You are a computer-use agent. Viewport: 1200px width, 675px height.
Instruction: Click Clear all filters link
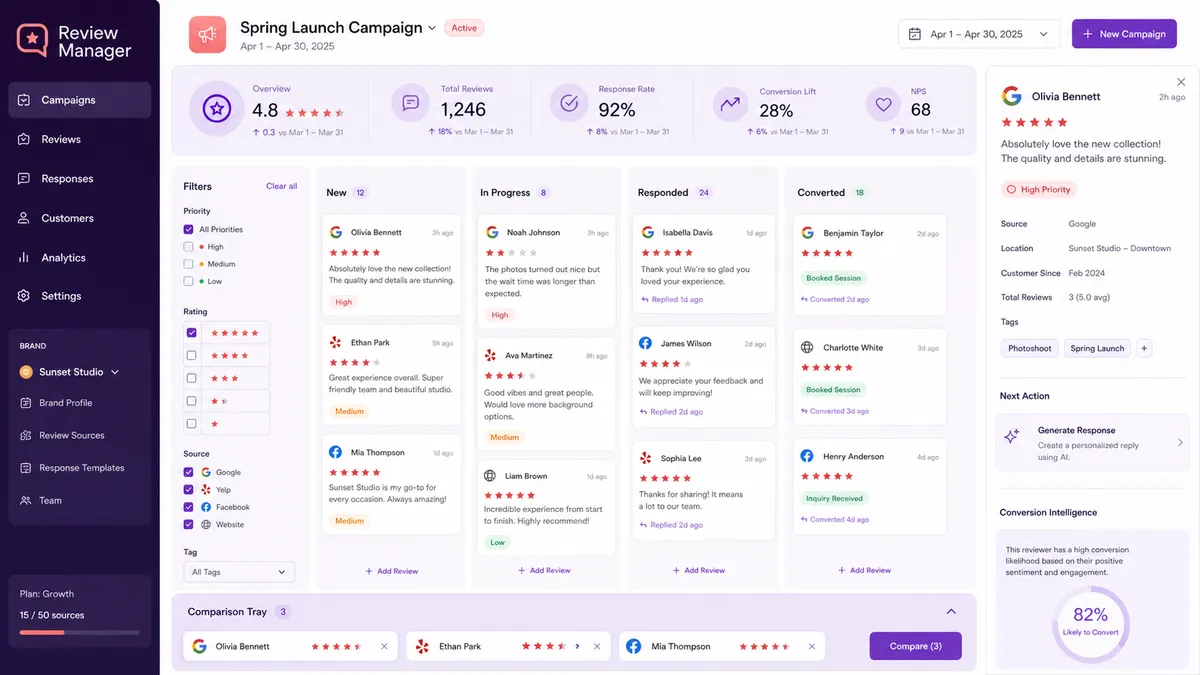pos(281,186)
